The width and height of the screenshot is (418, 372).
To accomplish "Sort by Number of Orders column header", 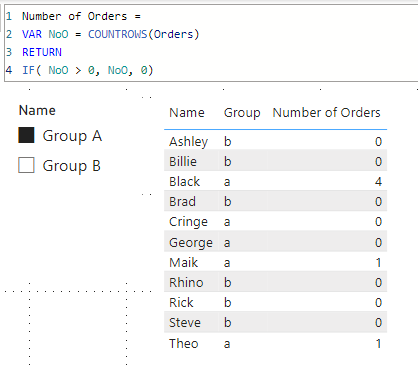I will [x=326, y=113].
